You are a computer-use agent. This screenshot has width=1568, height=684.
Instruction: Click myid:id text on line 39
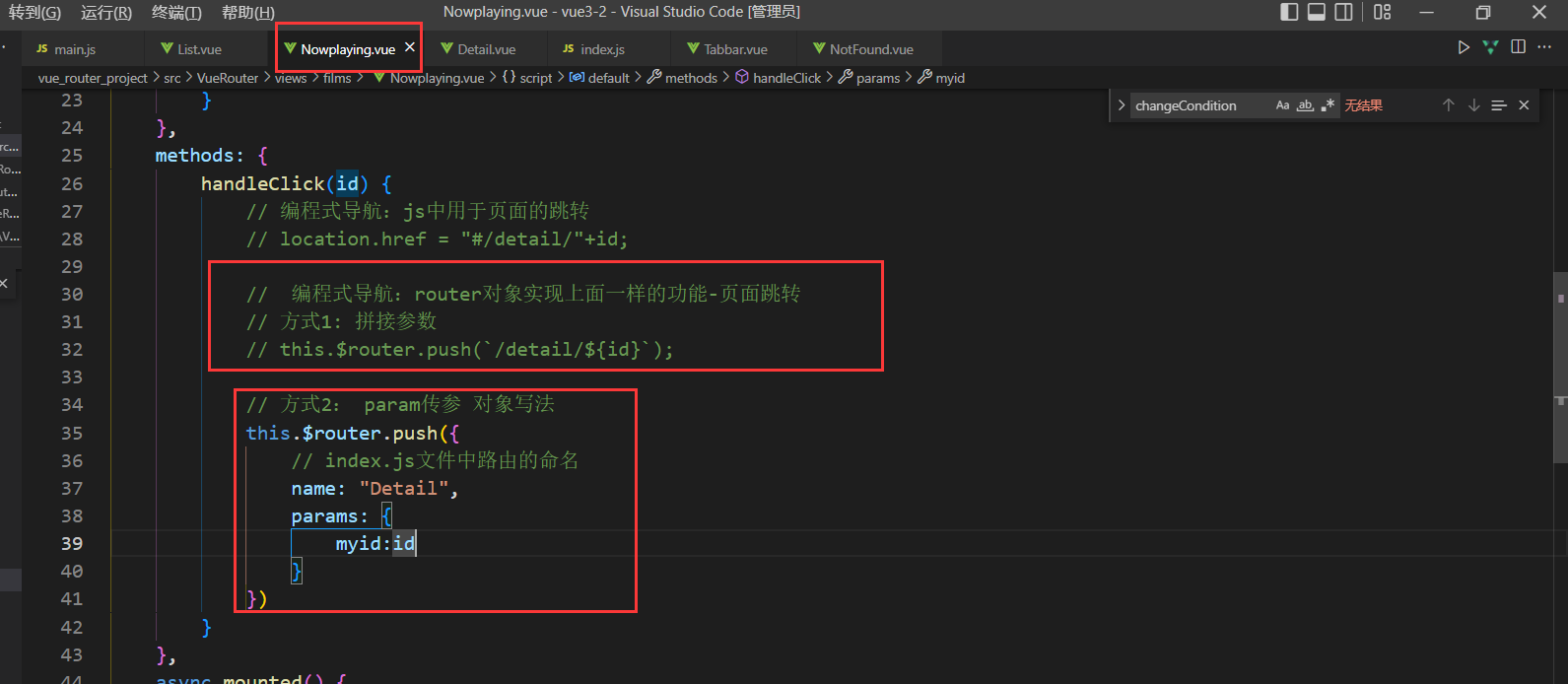[375, 543]
